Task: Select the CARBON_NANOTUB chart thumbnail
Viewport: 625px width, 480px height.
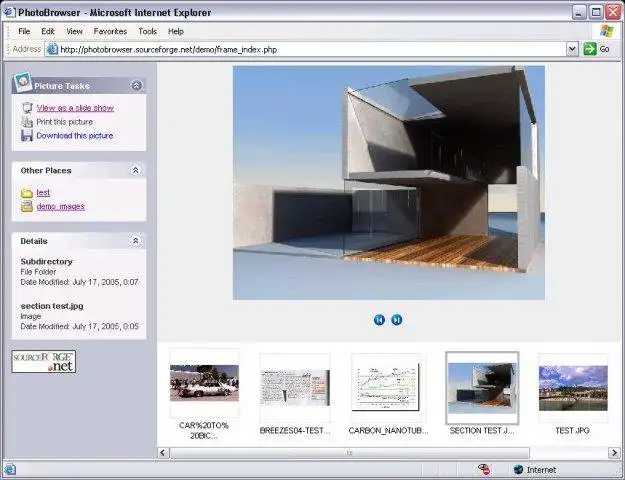Action: click(385, 387)
